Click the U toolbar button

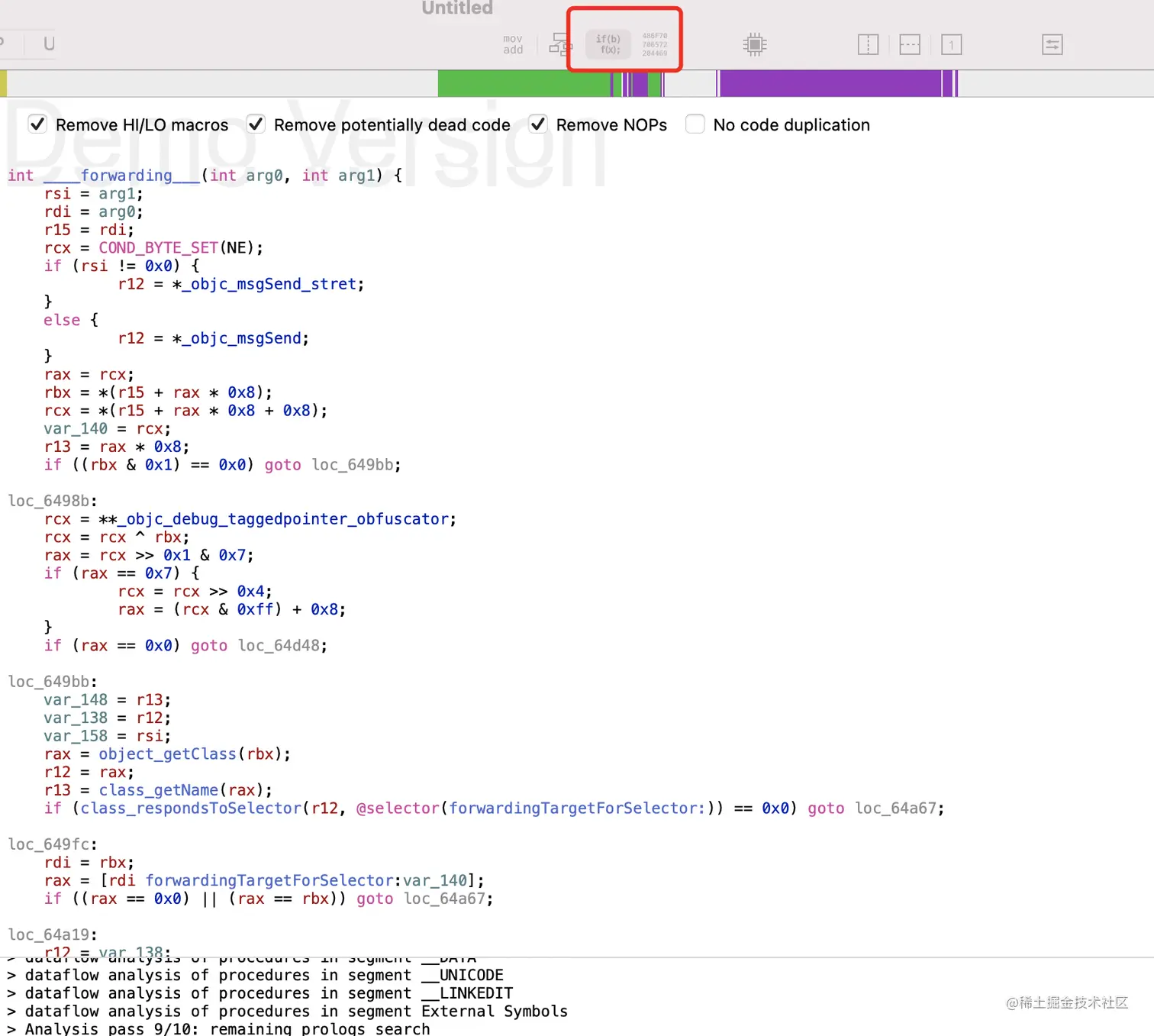tap(49, 44)
